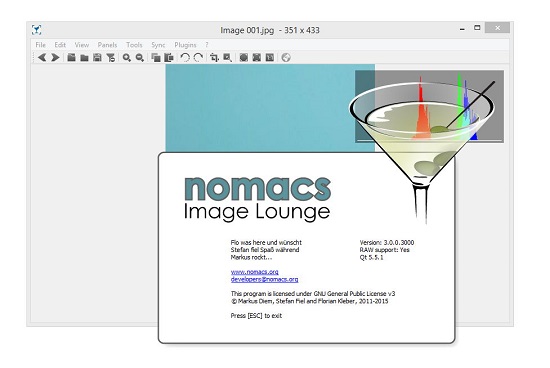
Task: Click 'Image 001.jpg - 351 x 433' title
Action: [270, 30]
